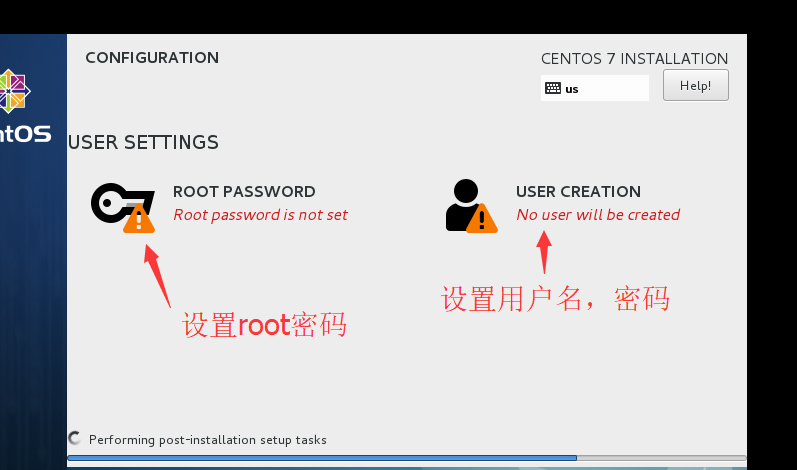Click 'Performing post-installation setup tasks' status text
This screenshot has width=797, height=470.
pyautogui.click(x=207, y=440)
